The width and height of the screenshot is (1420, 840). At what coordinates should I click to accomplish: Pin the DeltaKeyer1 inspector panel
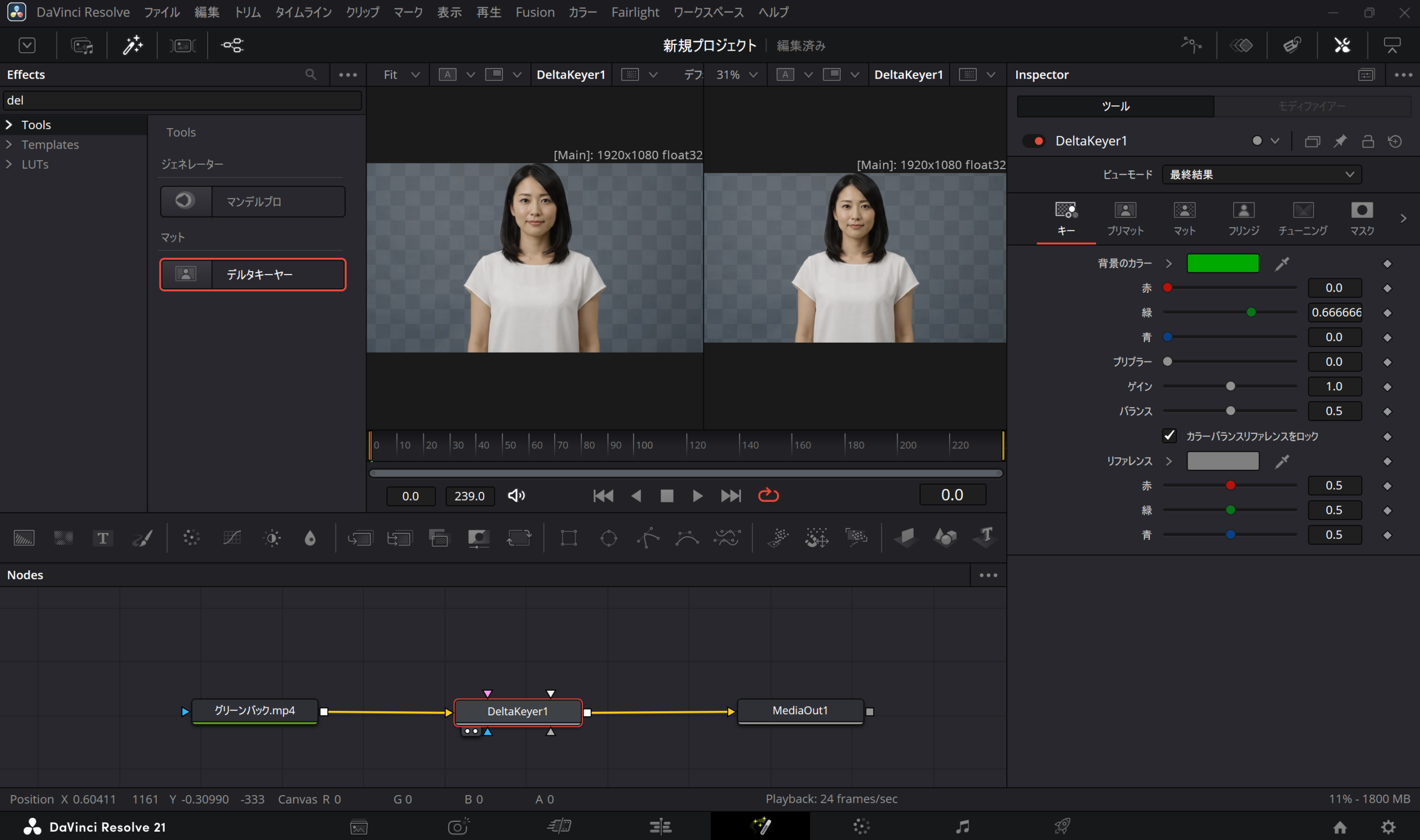click(1340, 141)
